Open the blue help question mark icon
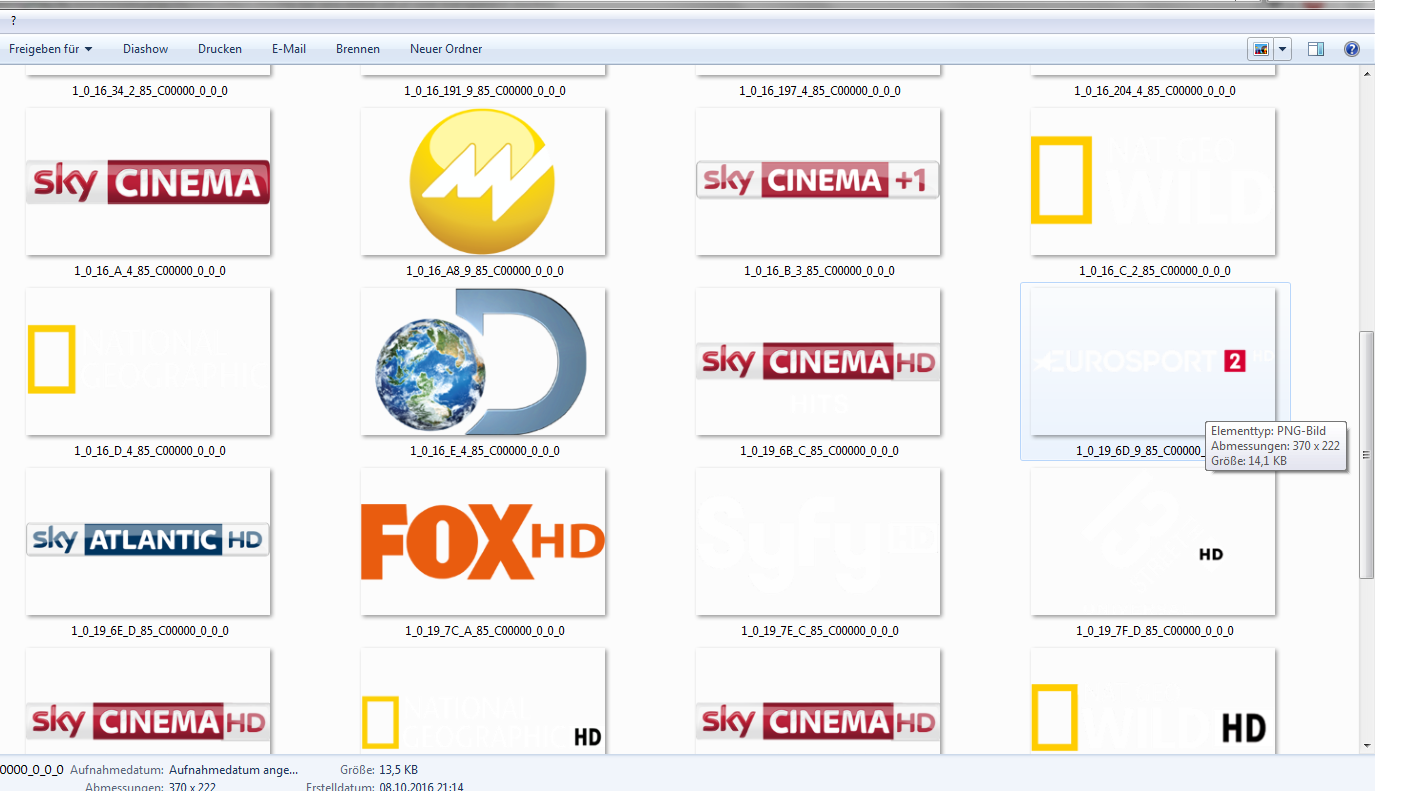This screenshot has width=1416, height=791. point(1352,49)
